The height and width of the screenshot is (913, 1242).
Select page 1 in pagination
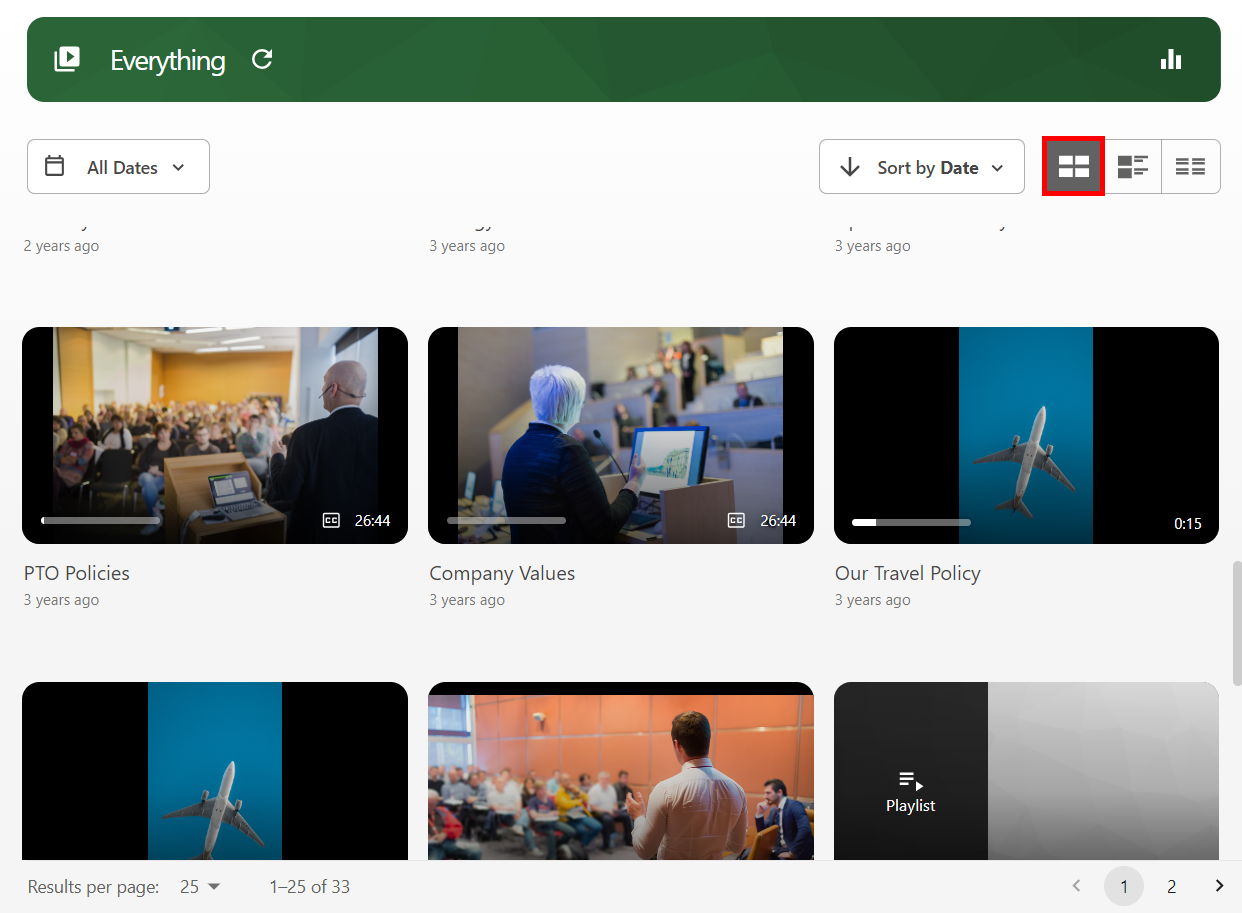[x=1123, y=887]
